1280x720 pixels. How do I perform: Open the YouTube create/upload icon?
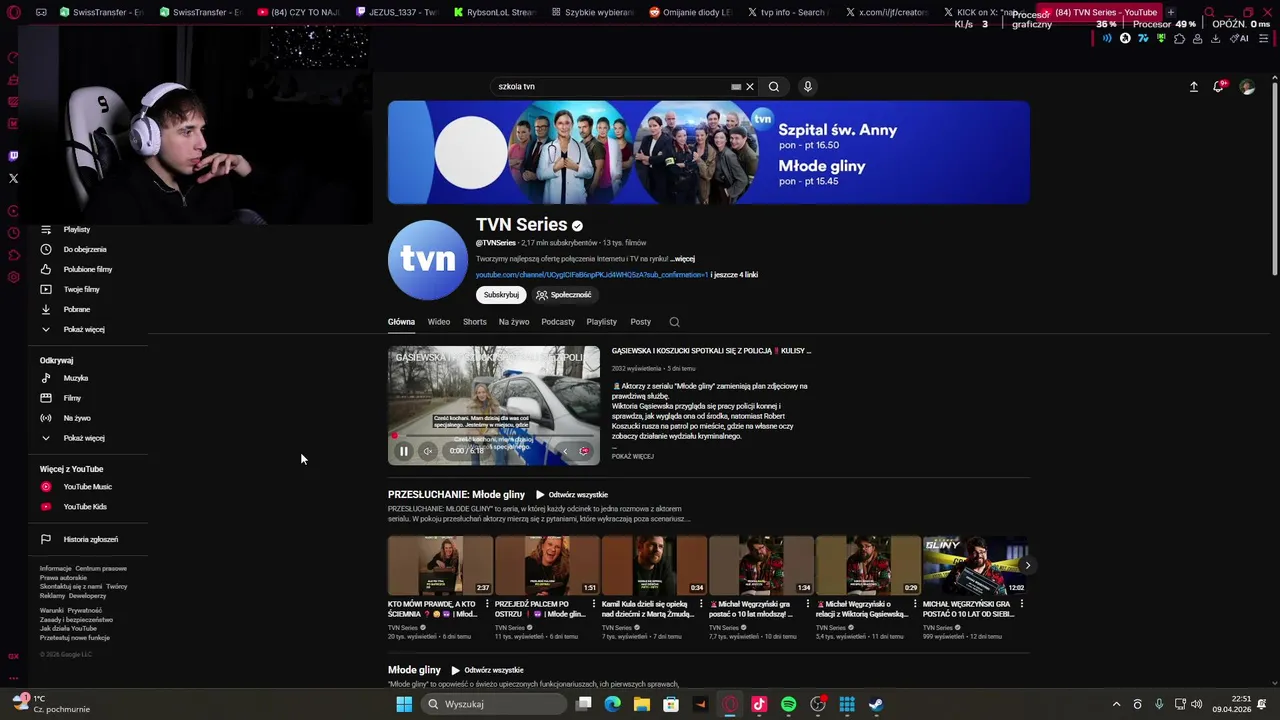pyautogui.click(x=1193, y=87)
